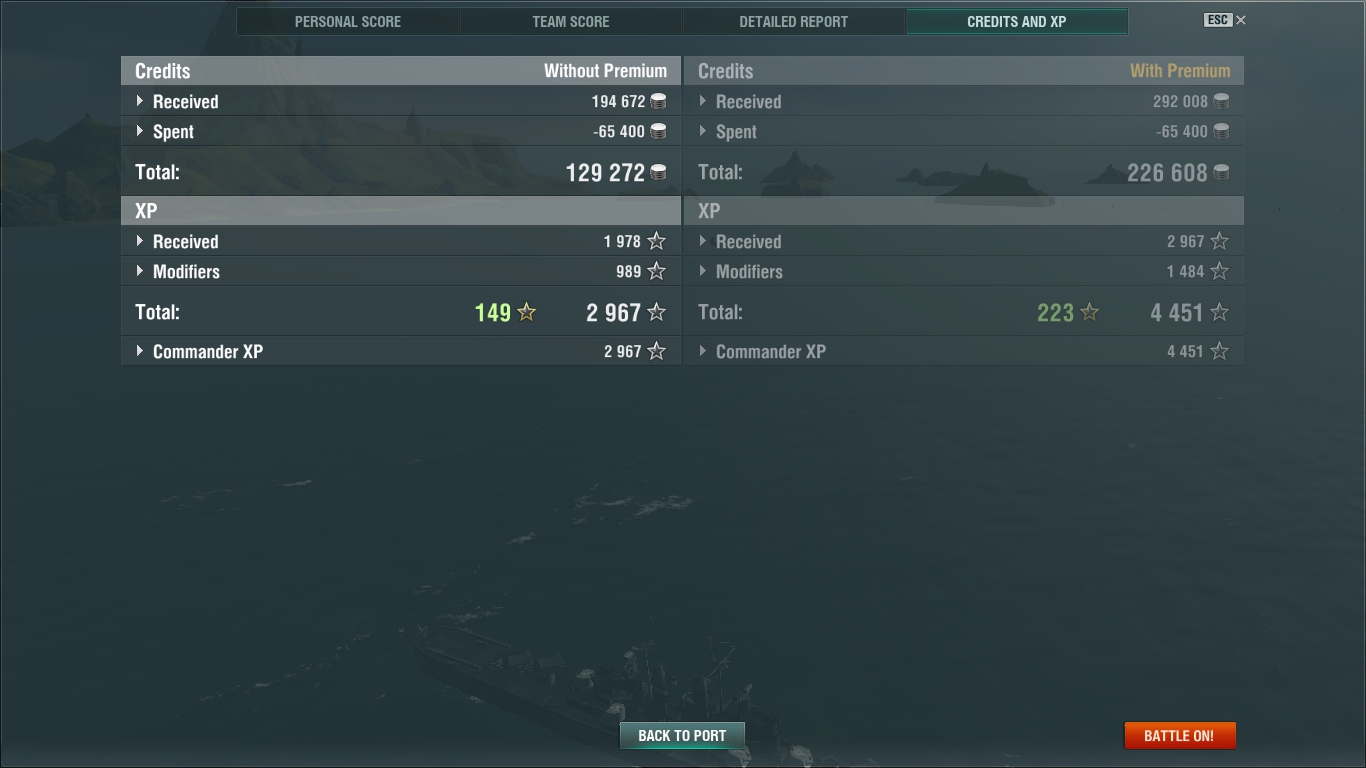Click the premium coin icon beside 226 608
The height and width of the screenshot is (768, 1366).
click(x=1221, y=172)
